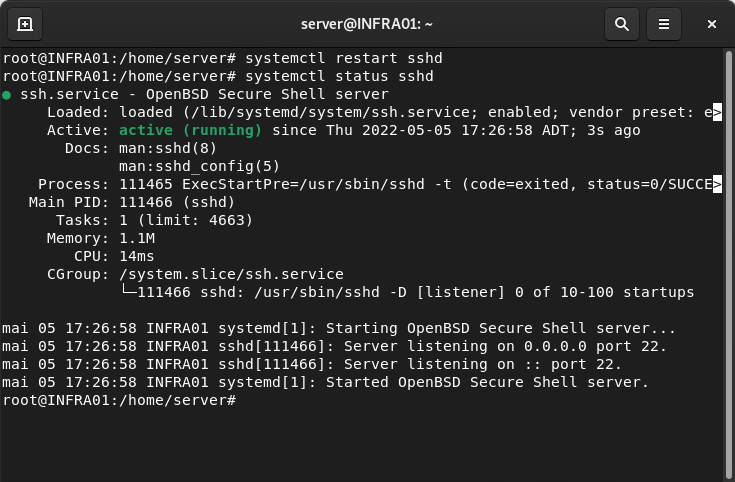The image size is (735, 482).
Task: Click the green status dot beside ssh.service
Action: click(x=8, y=95)
